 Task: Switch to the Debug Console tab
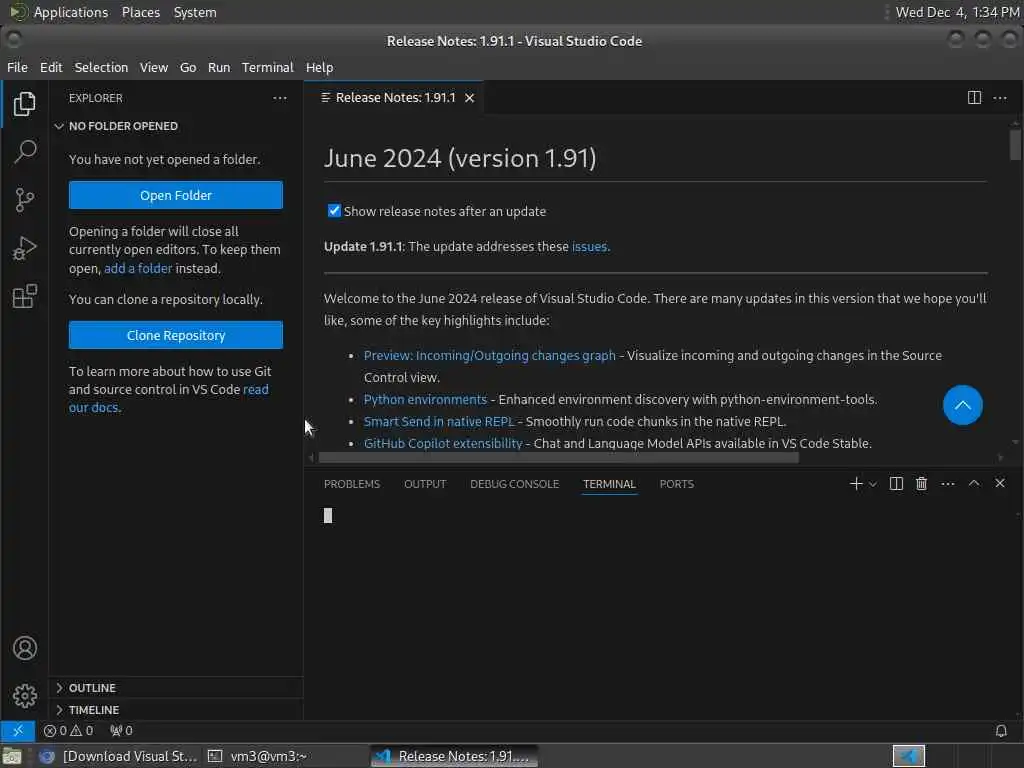click(x=515, y=484)
